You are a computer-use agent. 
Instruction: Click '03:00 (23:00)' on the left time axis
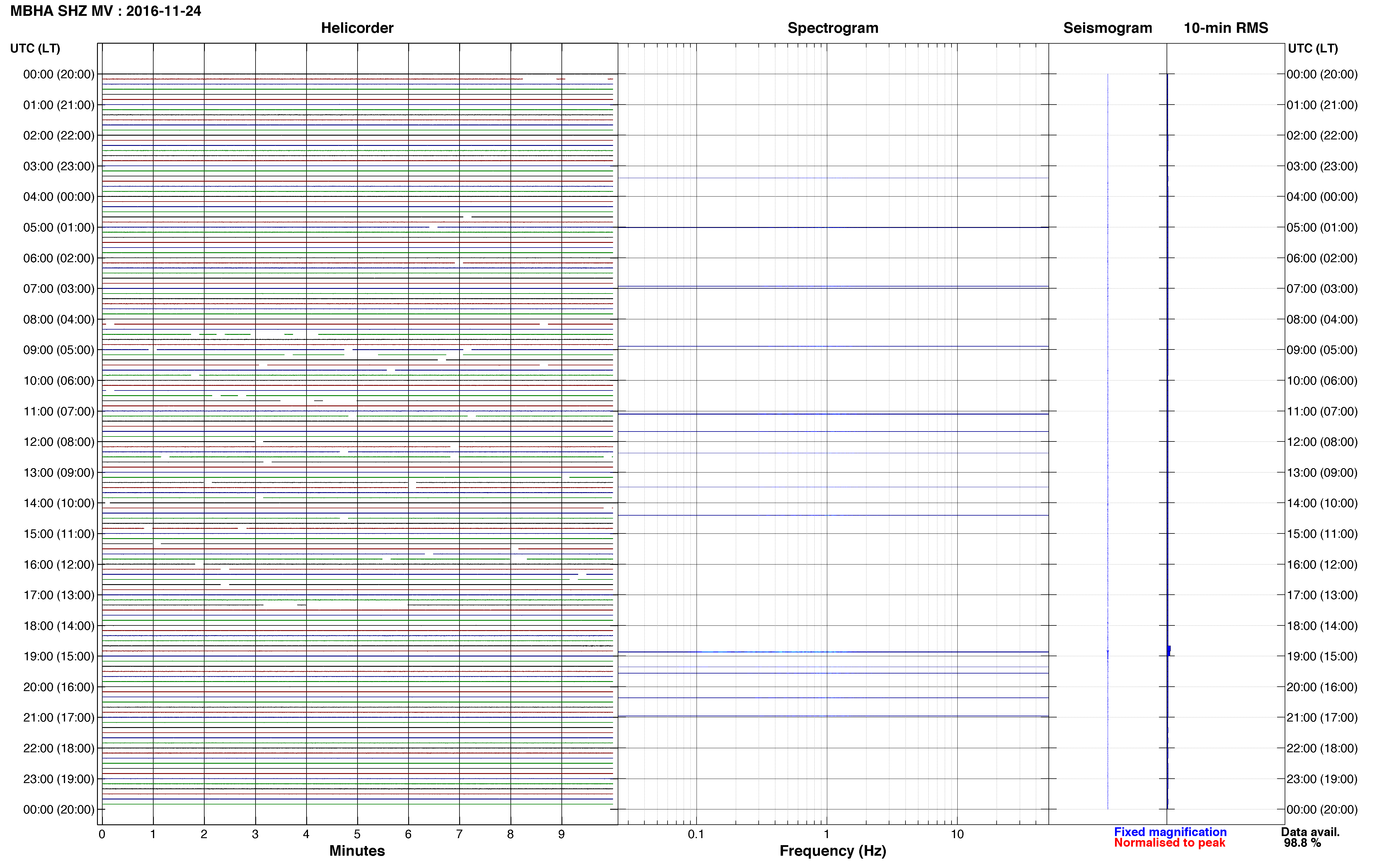click(x=59, y=166)
